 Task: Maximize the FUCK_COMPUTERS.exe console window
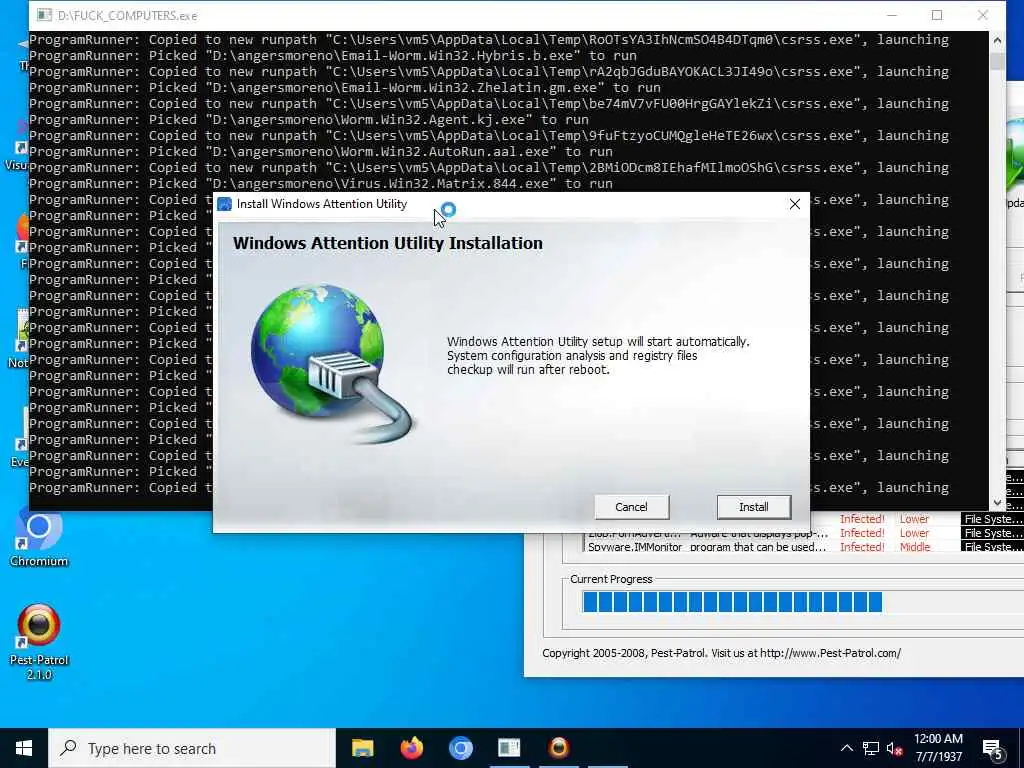tap(937, 15)
